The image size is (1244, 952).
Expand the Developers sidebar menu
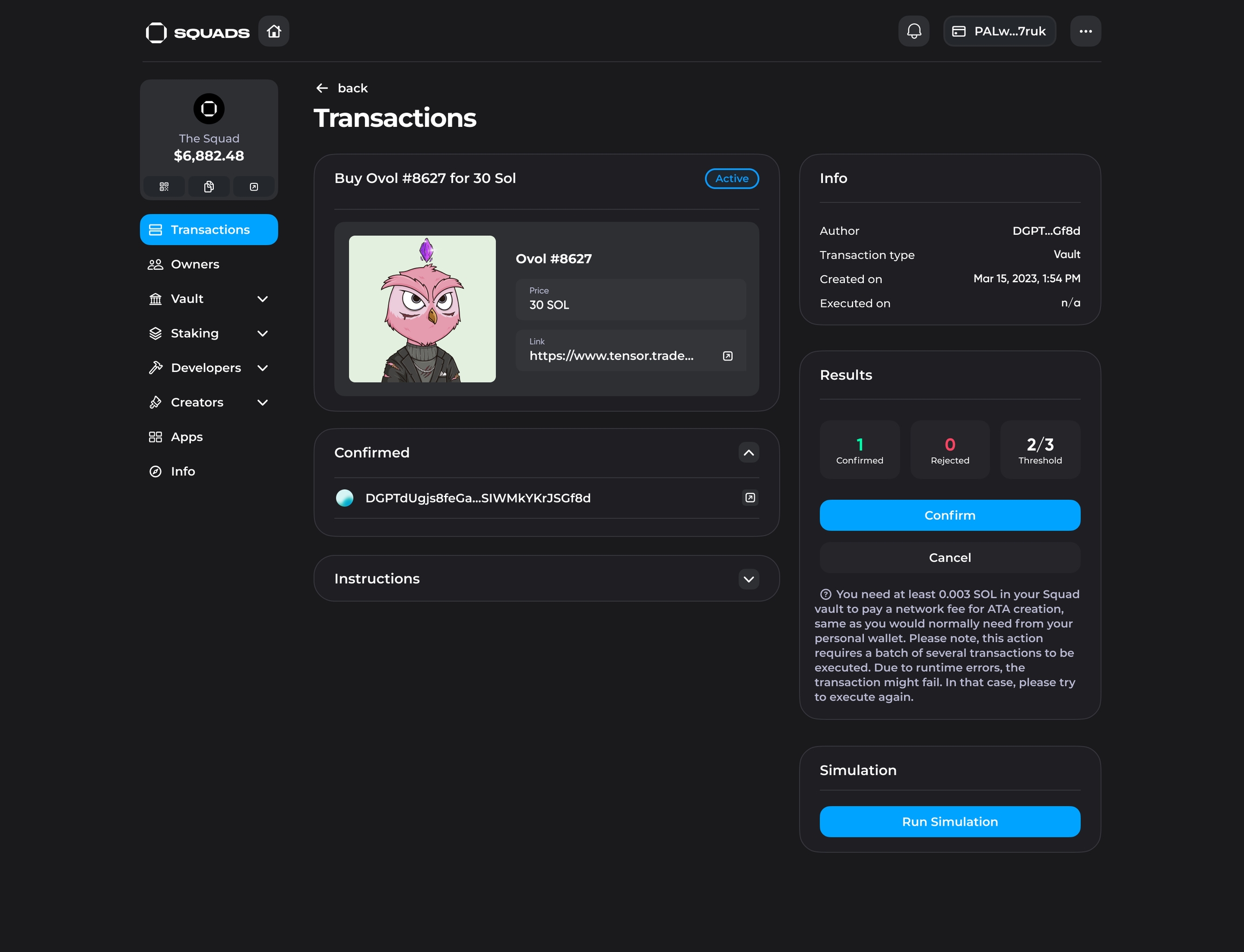click(262, 368)
